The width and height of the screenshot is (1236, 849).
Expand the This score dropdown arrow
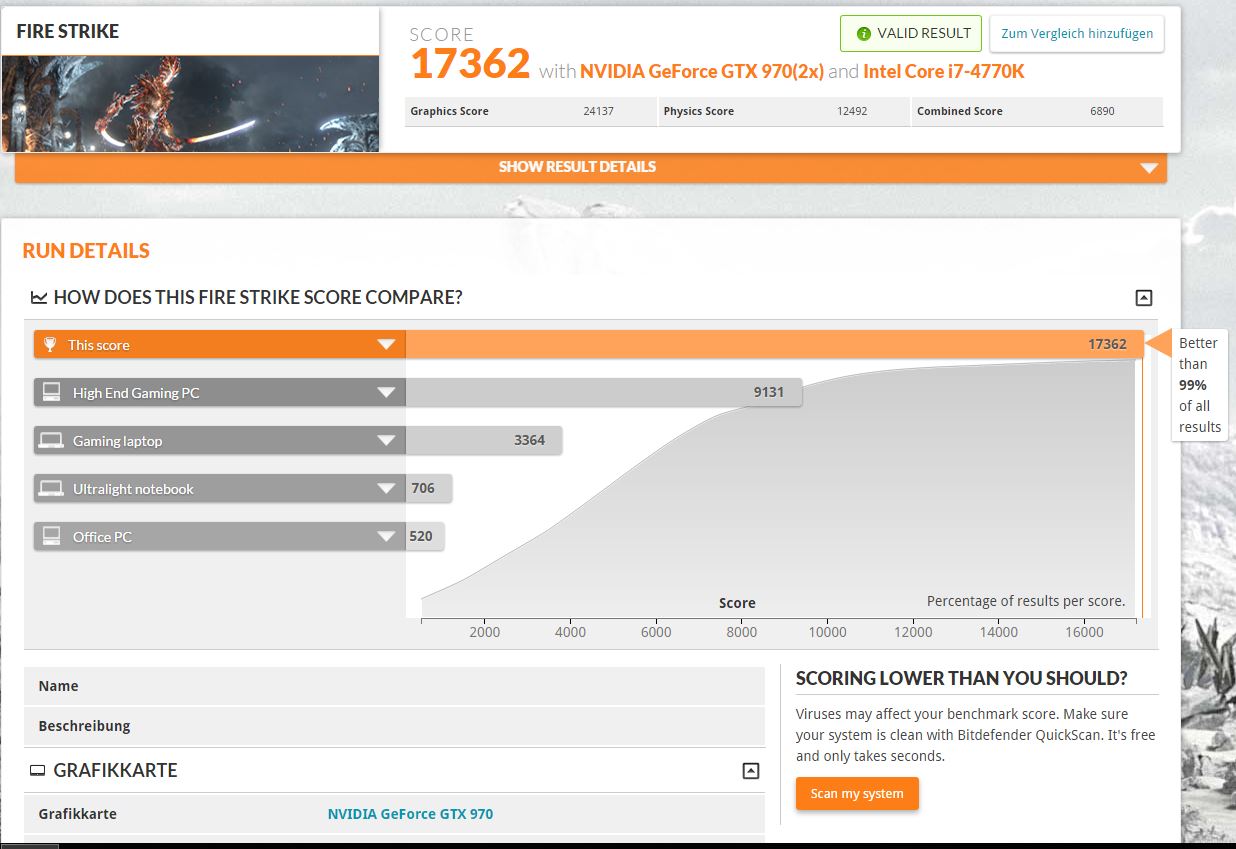click(x=386, y=345)
